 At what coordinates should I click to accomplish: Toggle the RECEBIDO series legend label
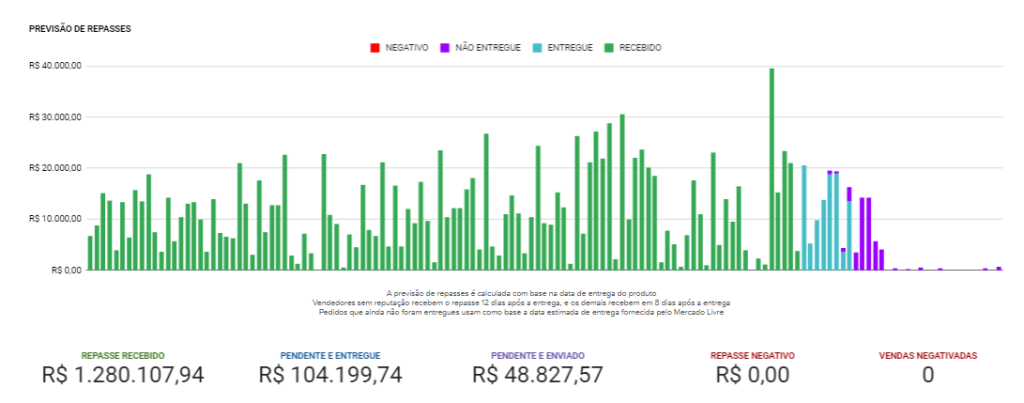(640, 48)
